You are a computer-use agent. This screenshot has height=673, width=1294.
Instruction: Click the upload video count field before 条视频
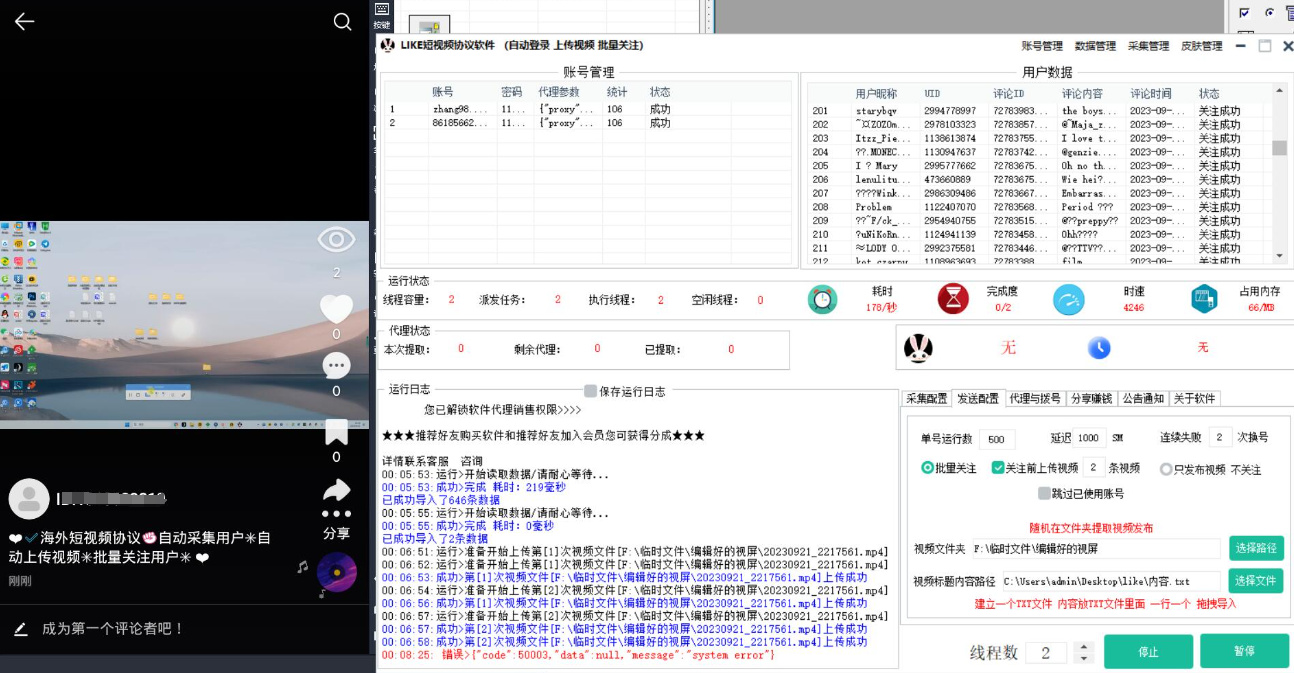pos(1094,468)
